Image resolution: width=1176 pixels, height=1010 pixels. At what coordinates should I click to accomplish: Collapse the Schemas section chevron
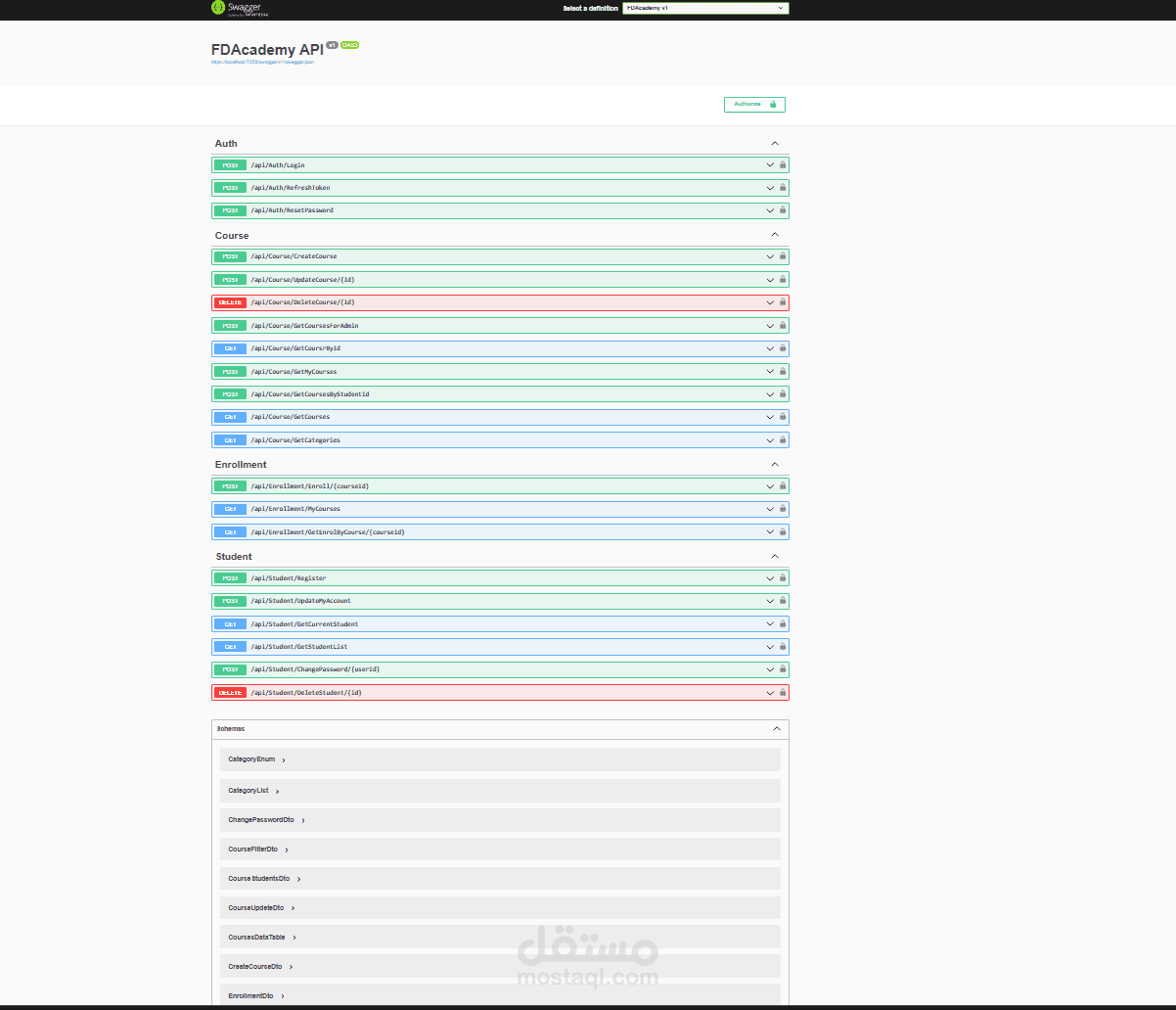coord(777,729)
